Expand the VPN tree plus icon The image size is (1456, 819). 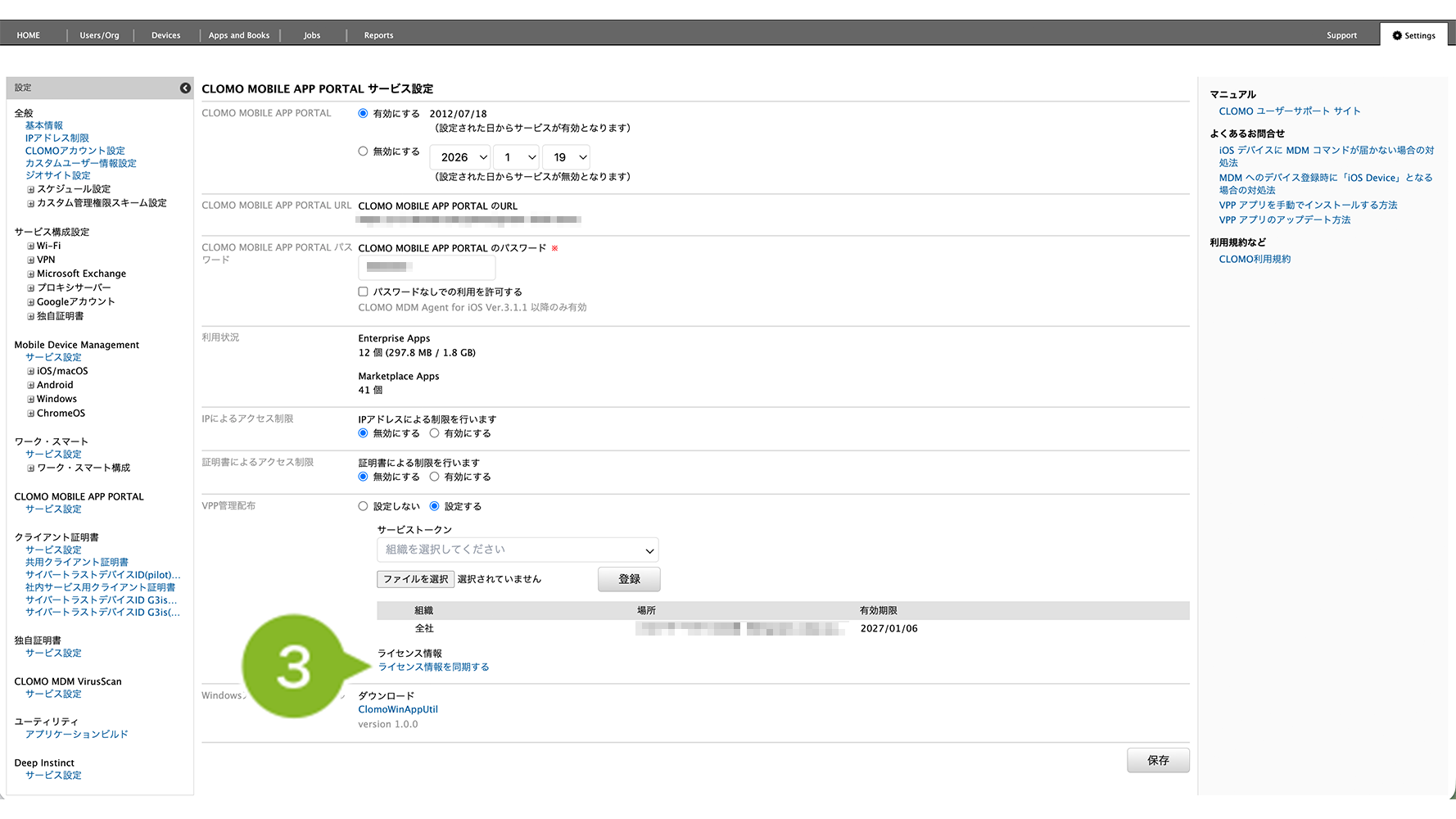click(31, 260)
